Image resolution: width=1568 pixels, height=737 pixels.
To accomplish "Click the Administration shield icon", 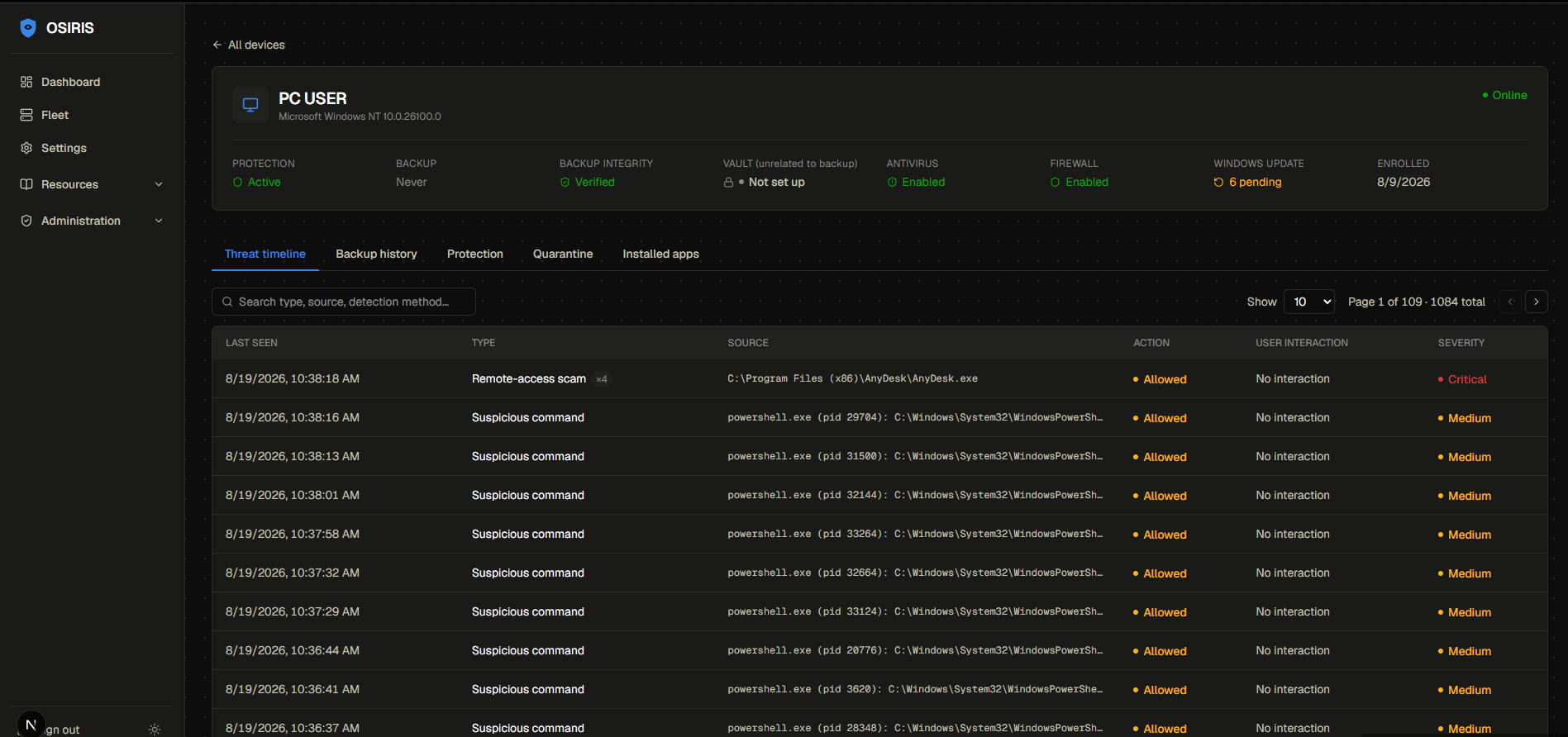I will pos(26,221).
